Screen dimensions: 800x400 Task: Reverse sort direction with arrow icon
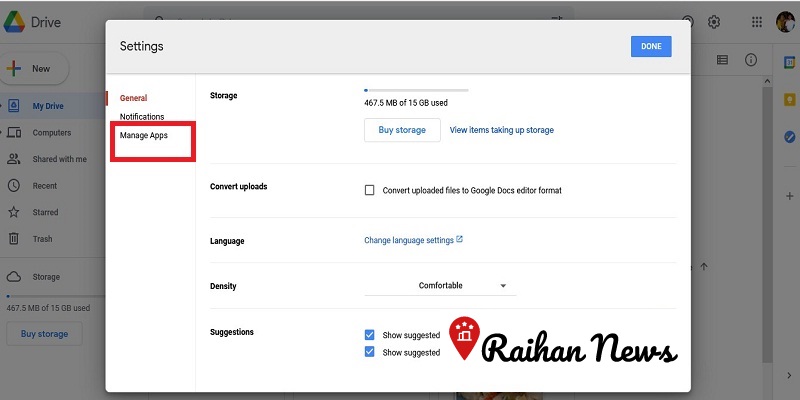[x=704, y=267]
